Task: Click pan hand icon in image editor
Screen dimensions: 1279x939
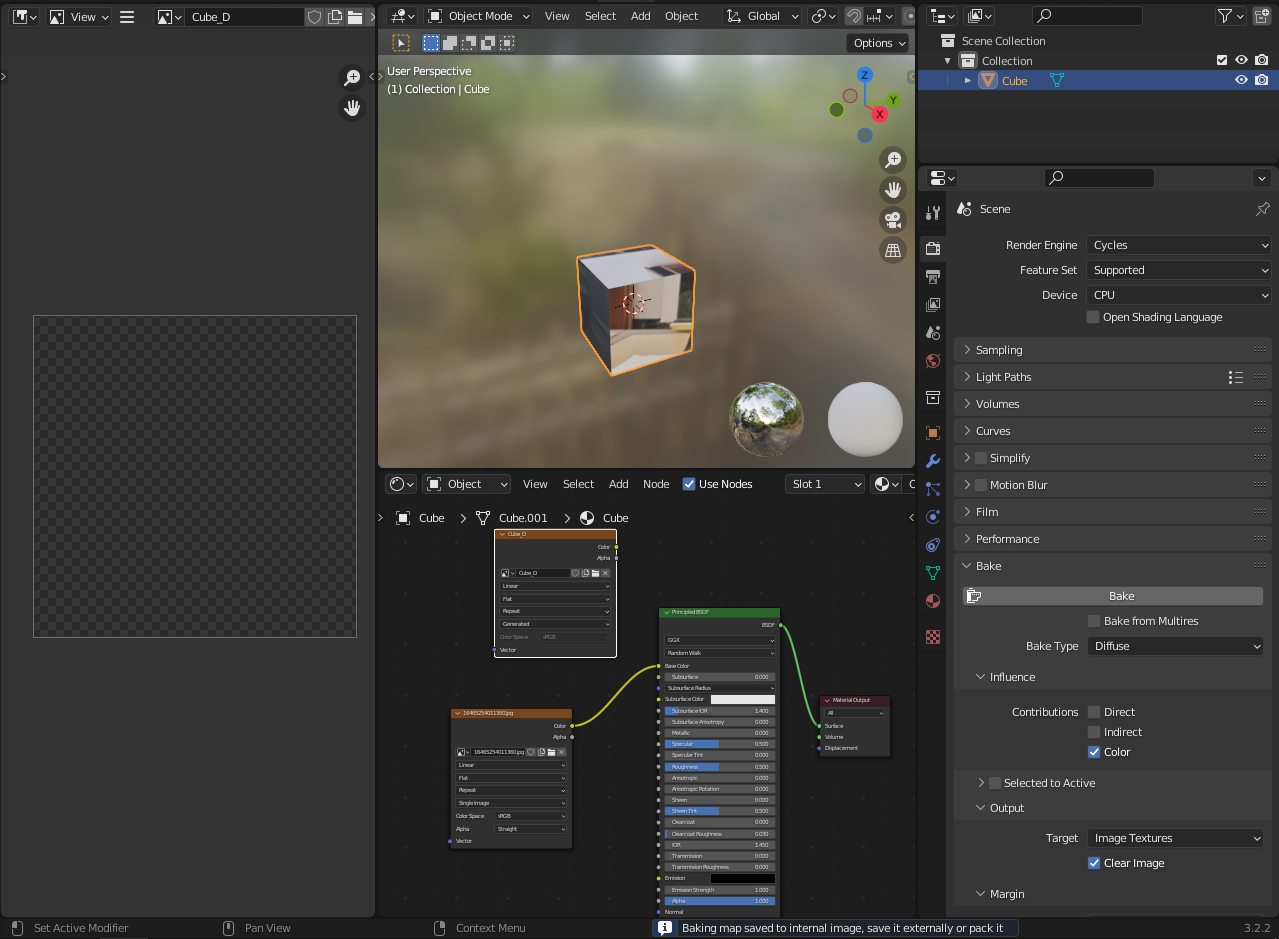Action: coord(352,108)
